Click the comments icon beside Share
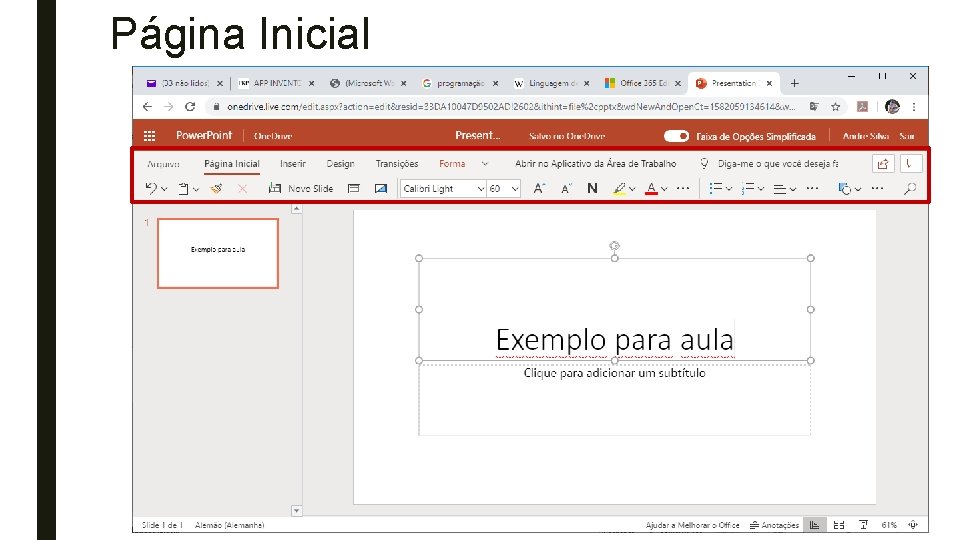This screenshot has width=960, height=540. (910, 163)
